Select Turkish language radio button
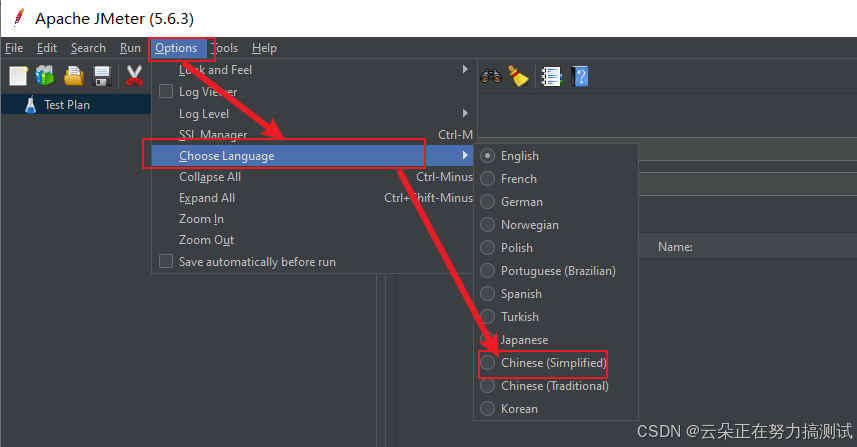Viewport: 857px width, 447px height. pyautogui.click(x=488, y=316)
